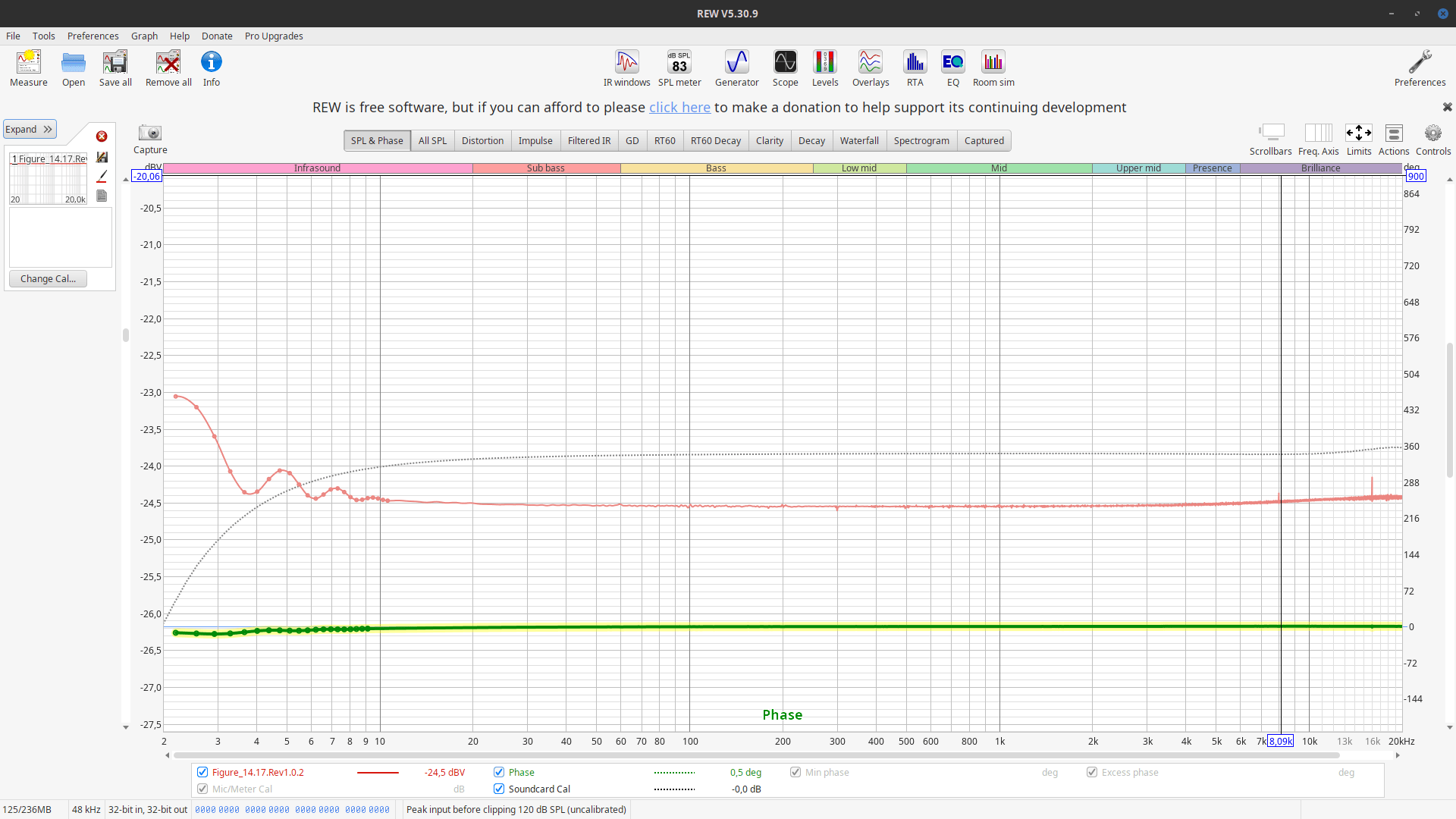Click horizontal scrollbar right arrow
The height and width of the screenshot is (819, 1456).
tap(1398, 755)
